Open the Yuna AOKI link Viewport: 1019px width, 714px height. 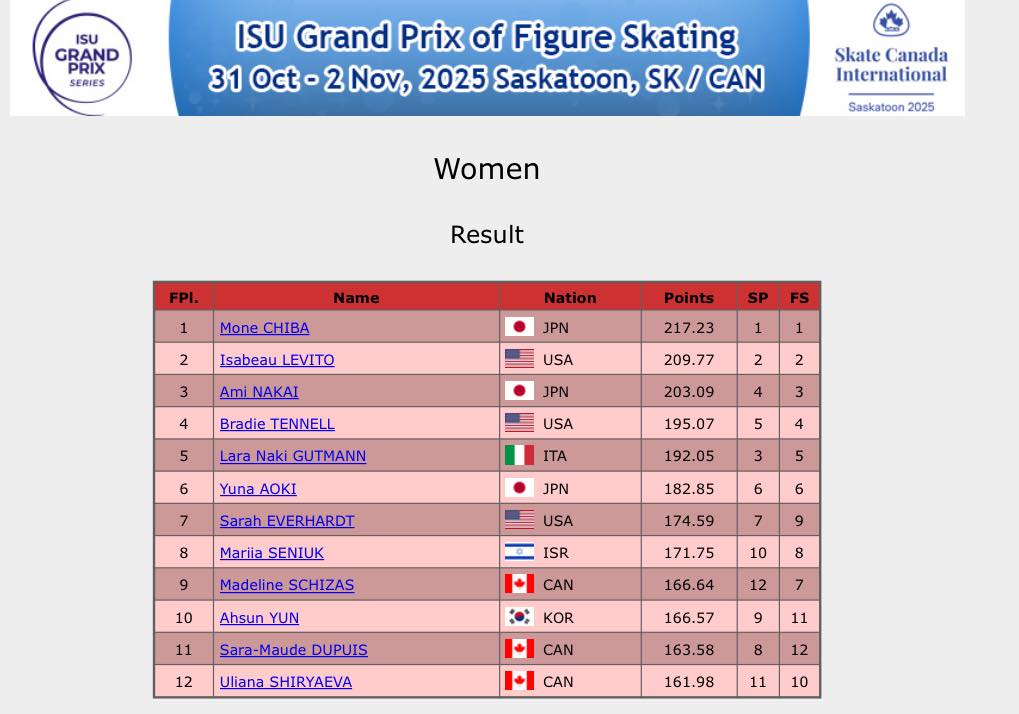tap(258, 489)
